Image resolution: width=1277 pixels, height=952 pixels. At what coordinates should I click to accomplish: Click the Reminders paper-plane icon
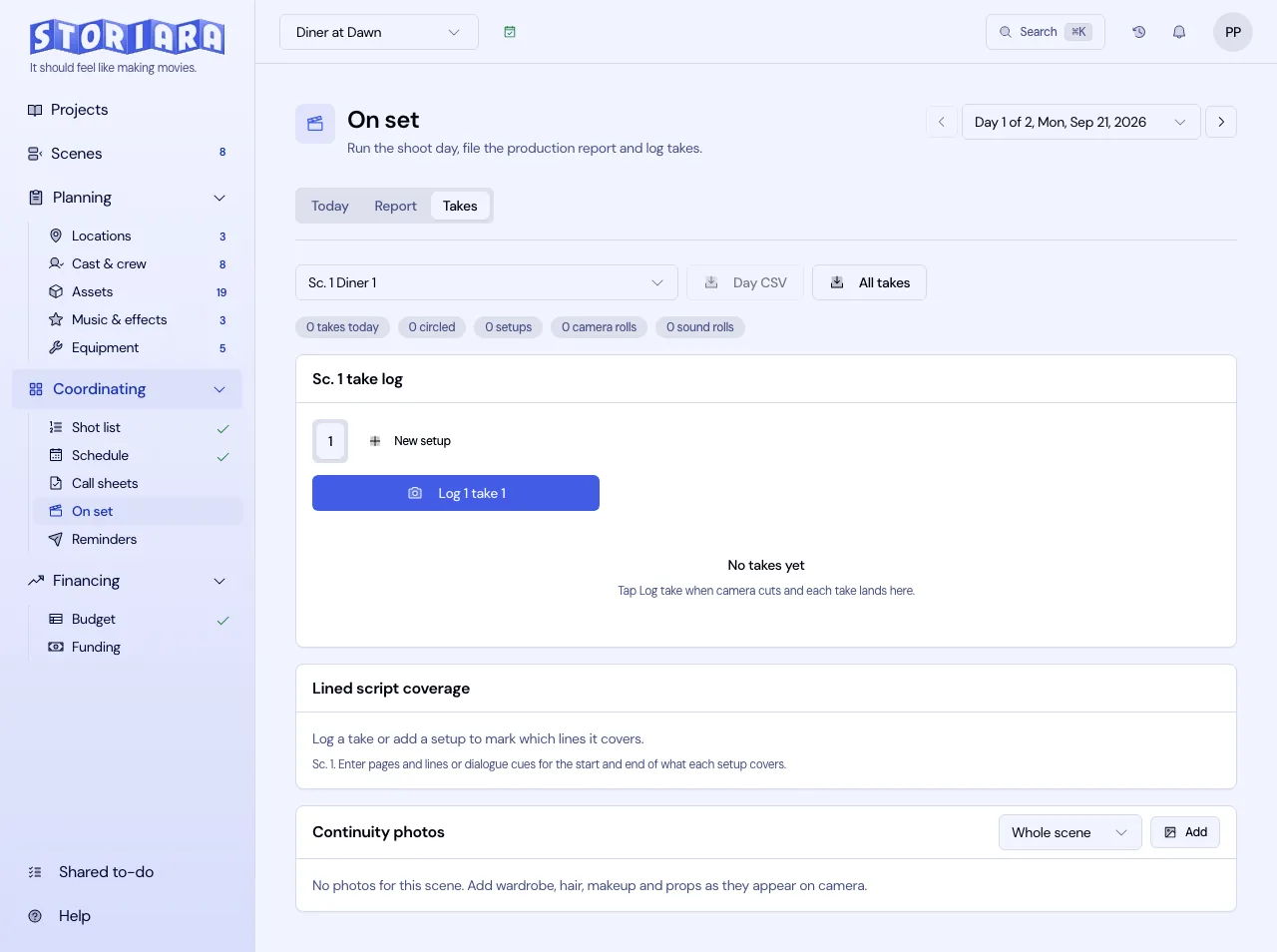pyautogui.click(x=56, y=539)
